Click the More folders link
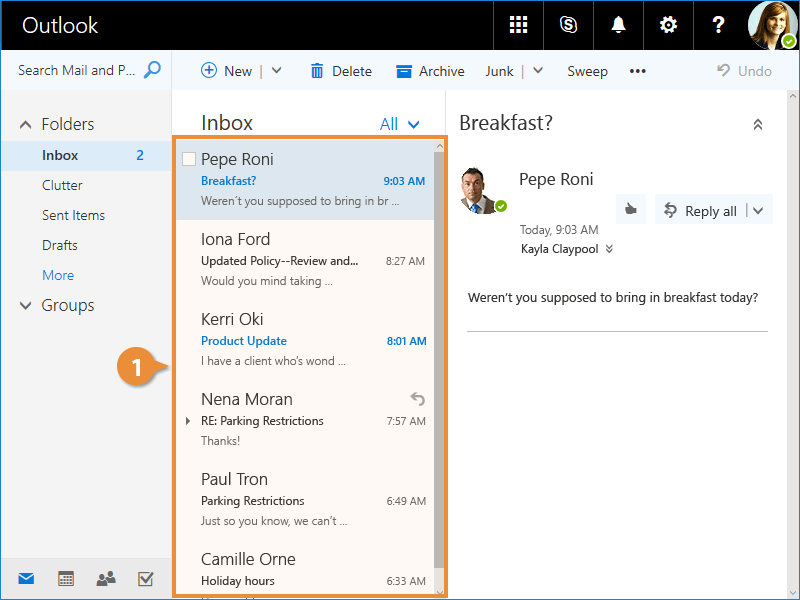Screen dimensions: 800x600 pos(58,275)
